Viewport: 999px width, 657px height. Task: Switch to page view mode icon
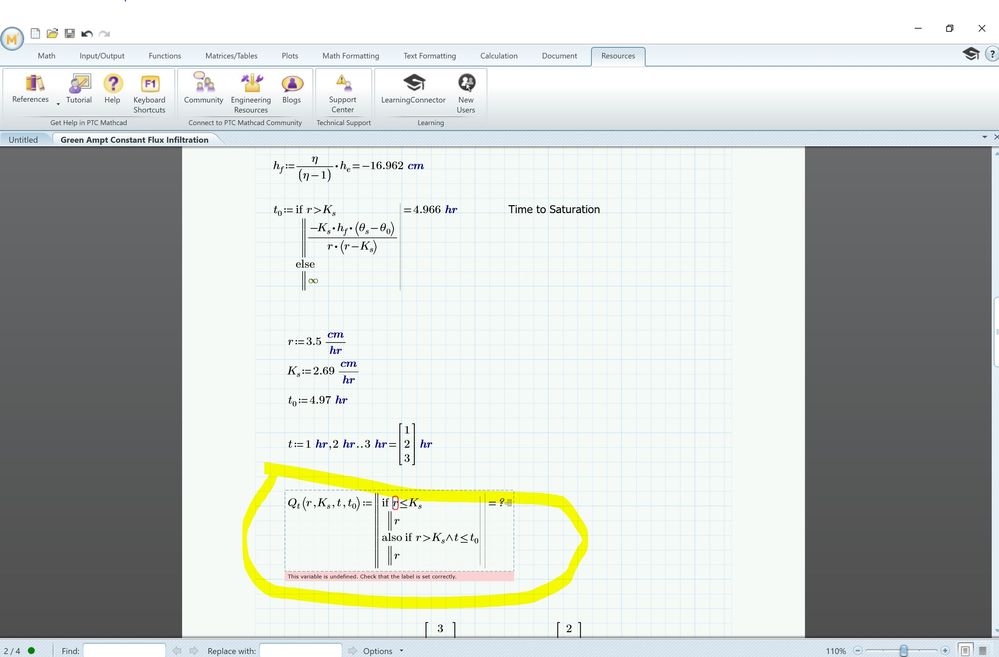pos(965,651)
